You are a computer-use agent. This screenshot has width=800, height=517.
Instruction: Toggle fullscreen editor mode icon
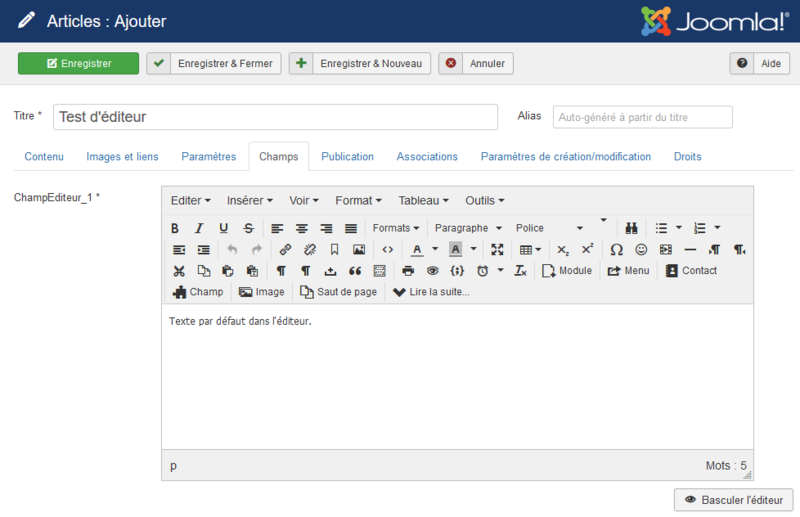pos(497,249)
